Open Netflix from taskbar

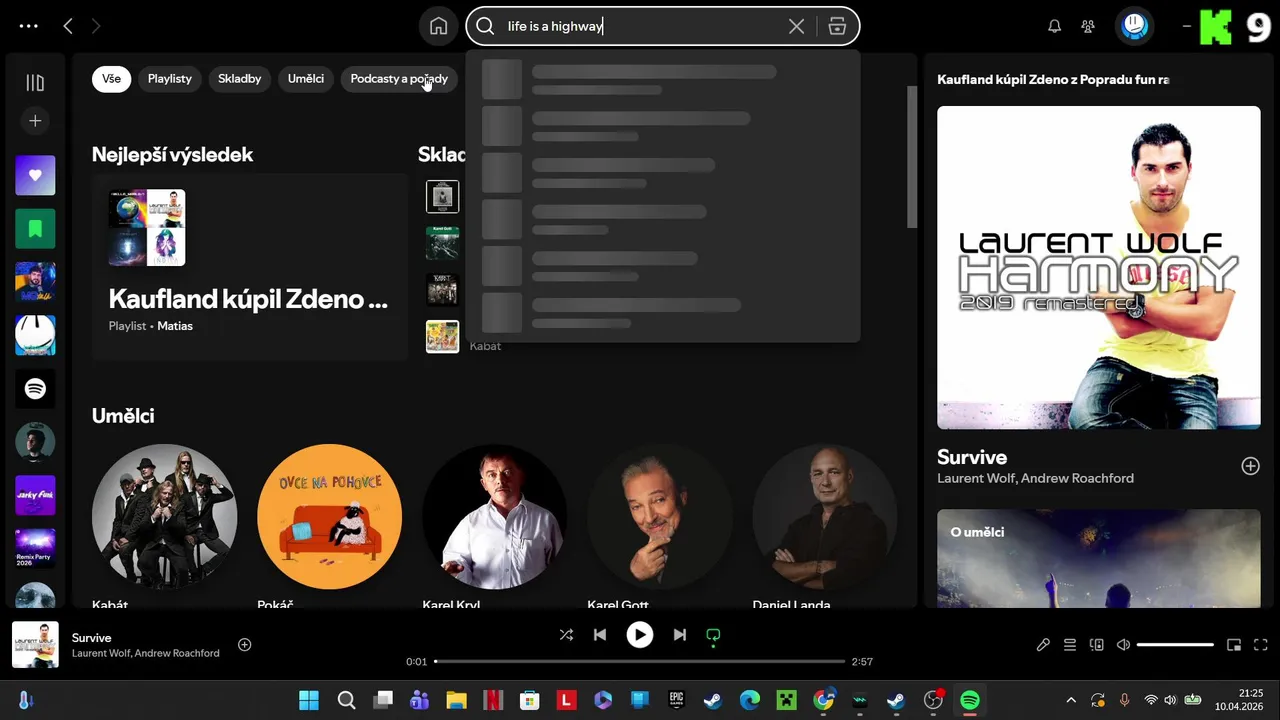click(492, 700)
